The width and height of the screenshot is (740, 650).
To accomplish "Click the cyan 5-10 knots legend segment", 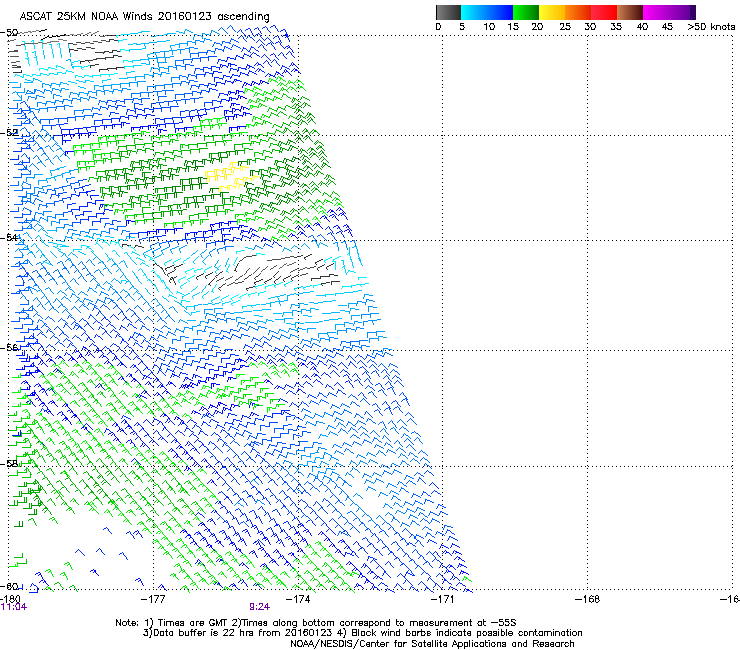I will pos(473,12).
